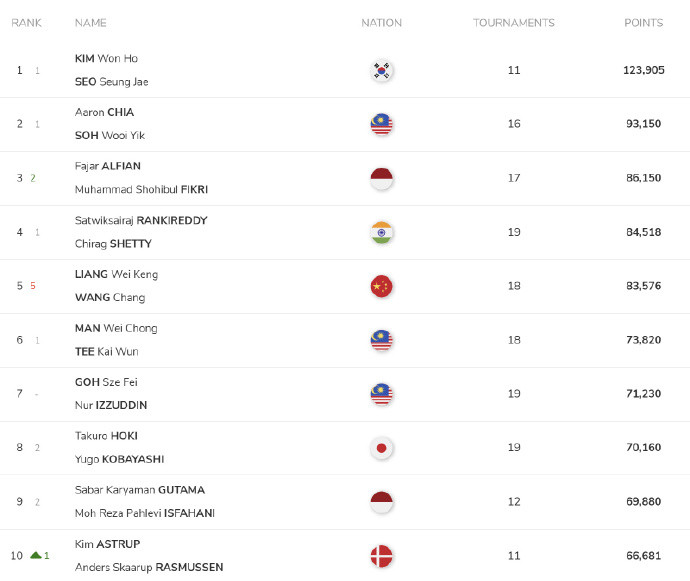This screenshot has height=581, width=690.
Task: Click the TOURNAMENTS column header
Action: coord(514,23)
